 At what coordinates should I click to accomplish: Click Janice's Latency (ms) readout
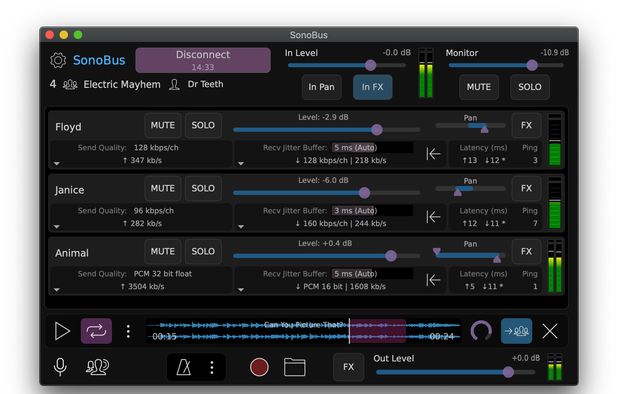coord(483,217)
